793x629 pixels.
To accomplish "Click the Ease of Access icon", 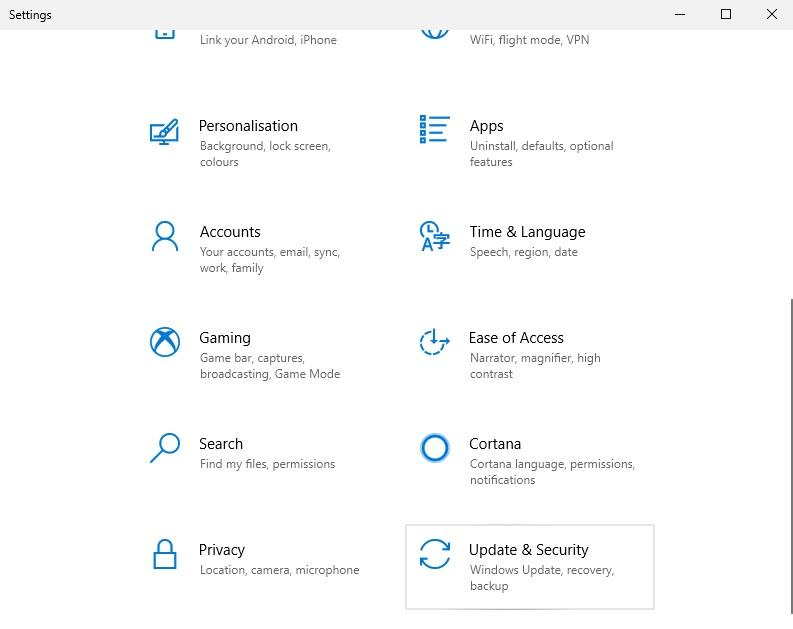I will (x=434, y=342).
